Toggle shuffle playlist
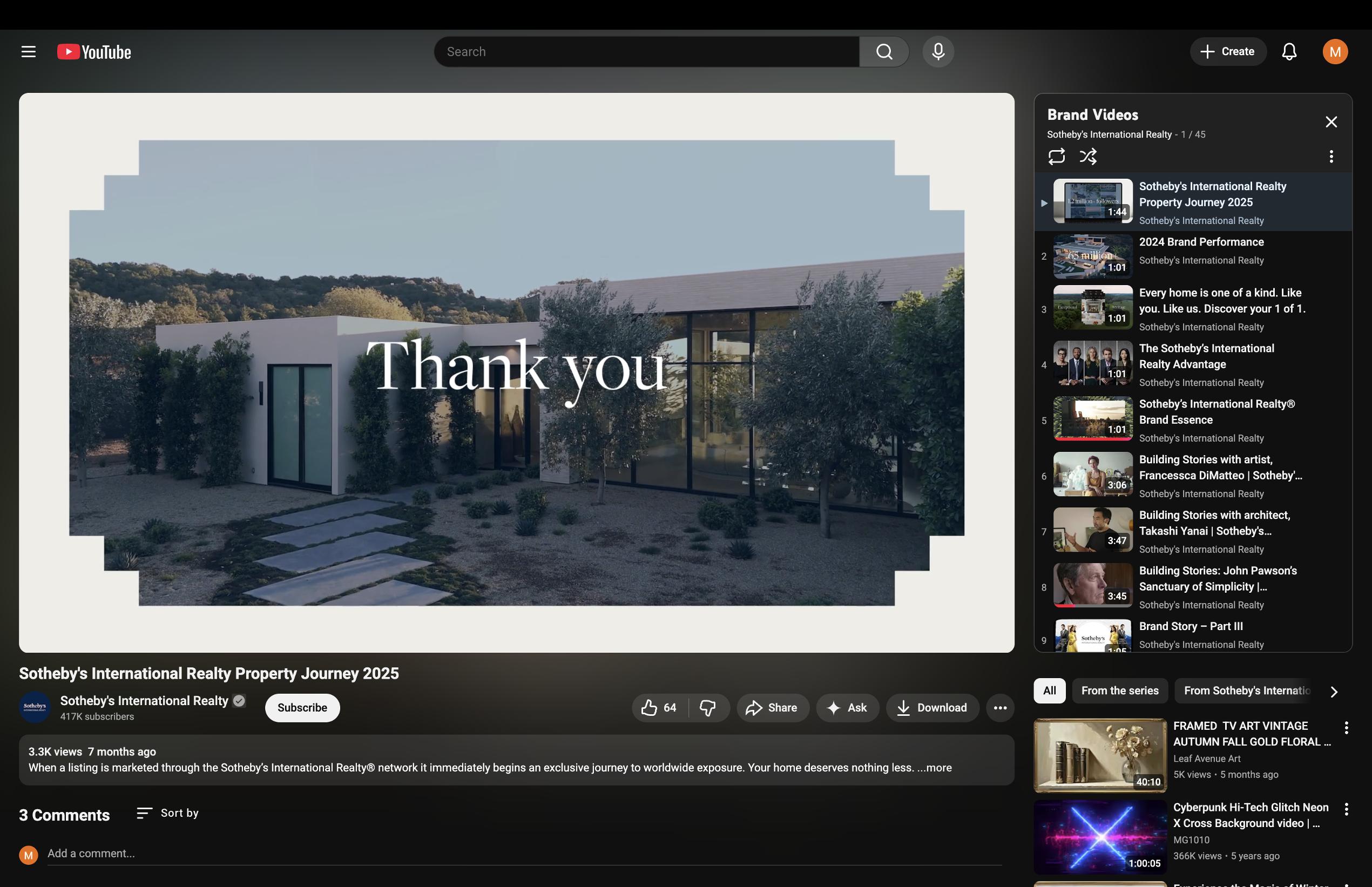Viewport: 1372px width, 887px height. (x=1088, y=157)
